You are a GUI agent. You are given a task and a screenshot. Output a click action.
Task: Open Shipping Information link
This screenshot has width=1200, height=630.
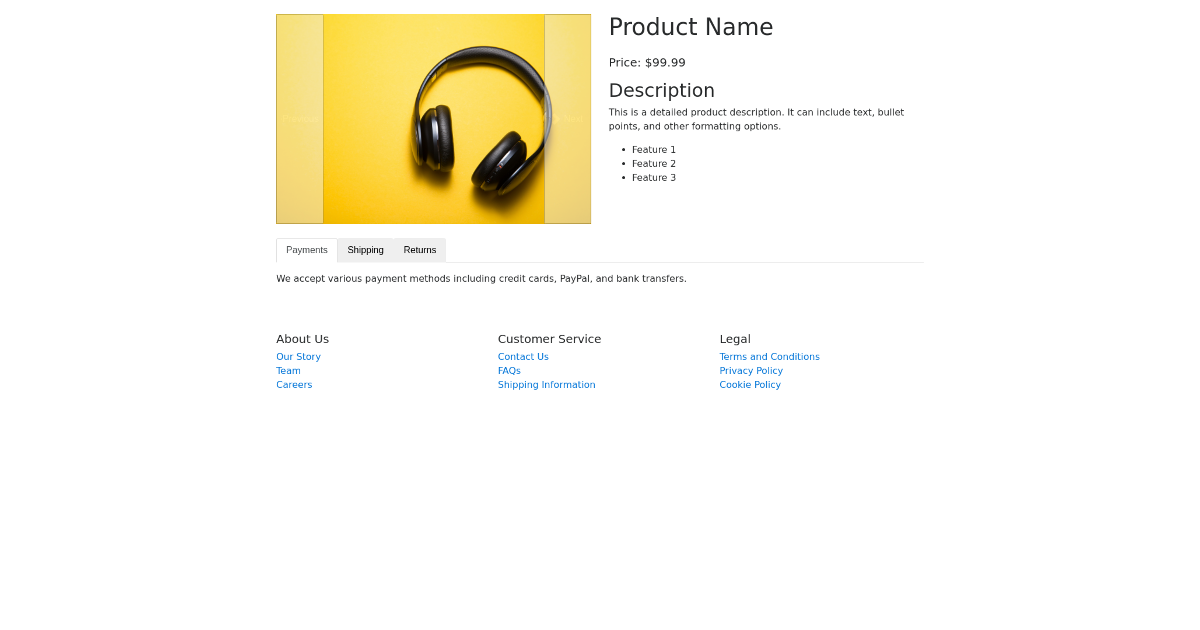pos(546,384)
